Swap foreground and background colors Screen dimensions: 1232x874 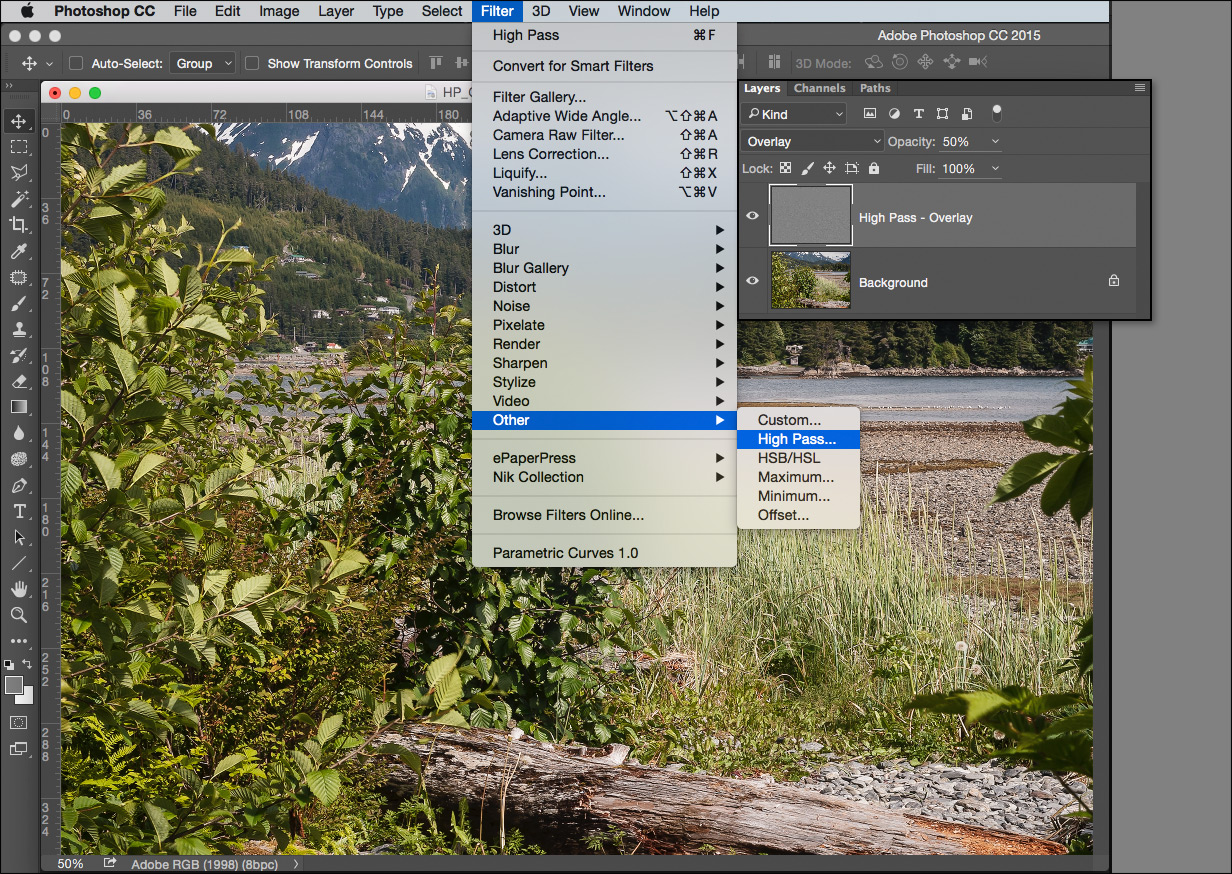(x=28, y=664)
